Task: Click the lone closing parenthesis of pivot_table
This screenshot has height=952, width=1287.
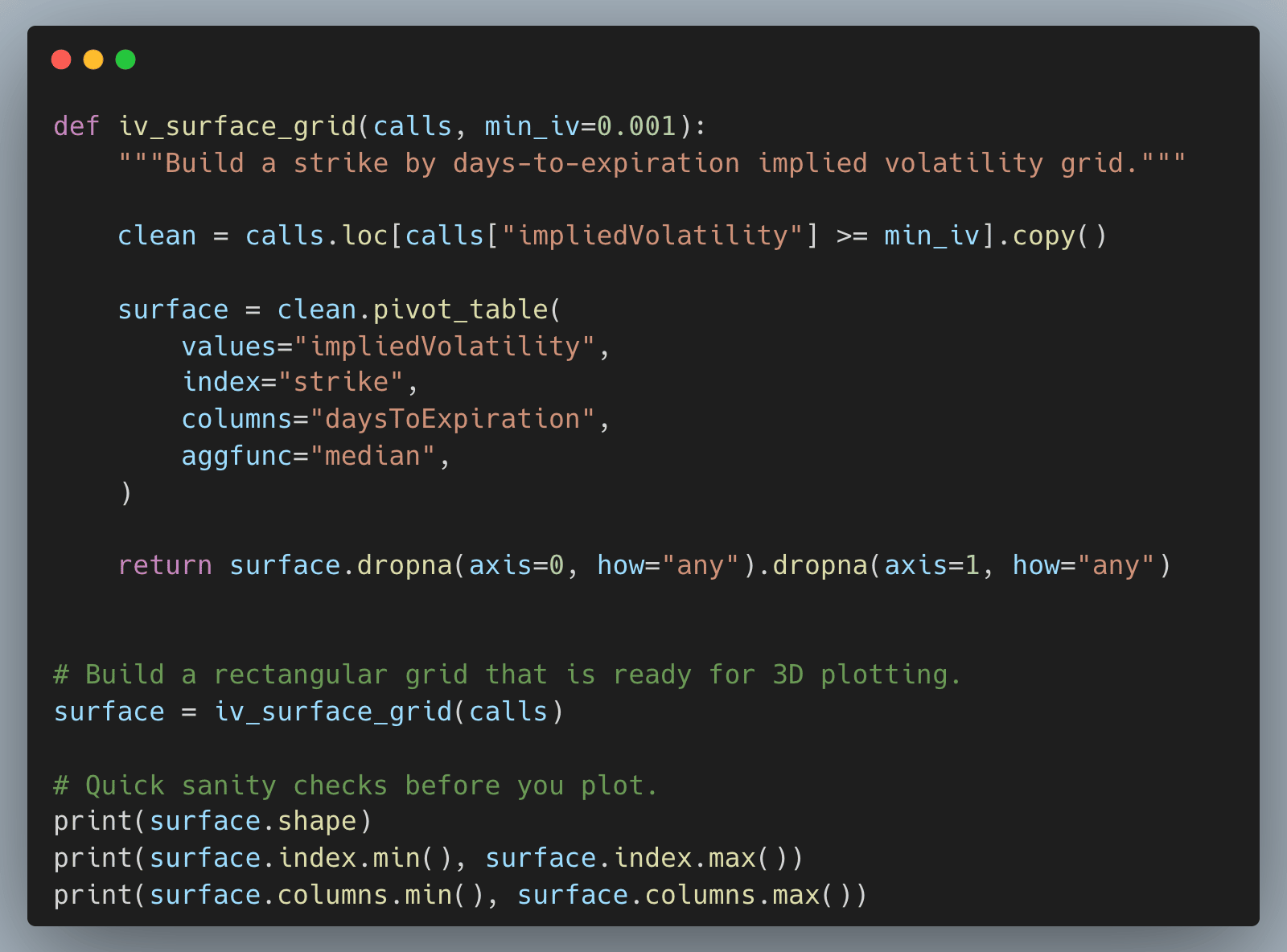Action: click(x=125, y=492)
